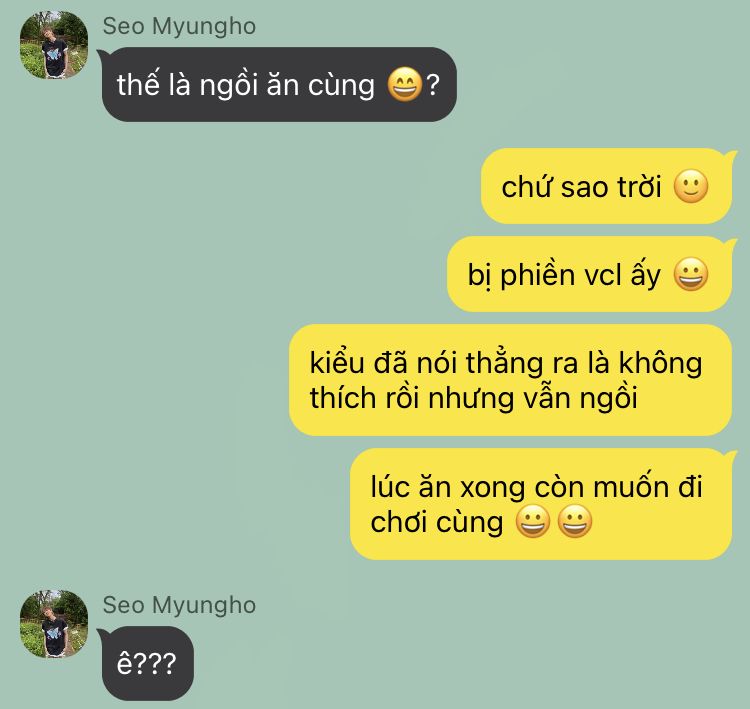
Task: Tap the first smiley emoji after 'chơi cùng'
Action: coord(533,521)
